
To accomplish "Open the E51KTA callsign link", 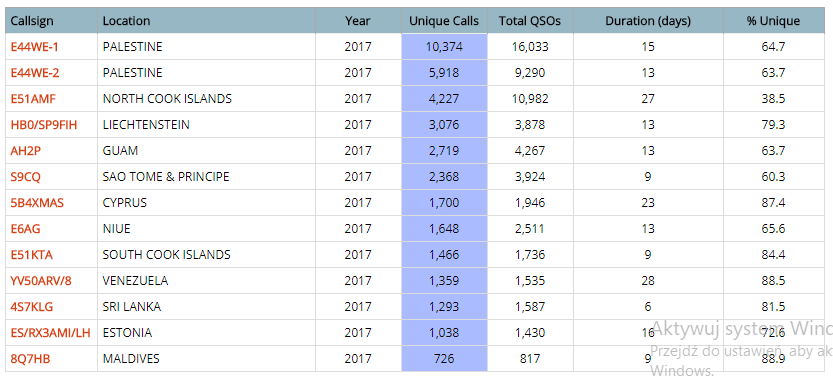I will point(32,255).
